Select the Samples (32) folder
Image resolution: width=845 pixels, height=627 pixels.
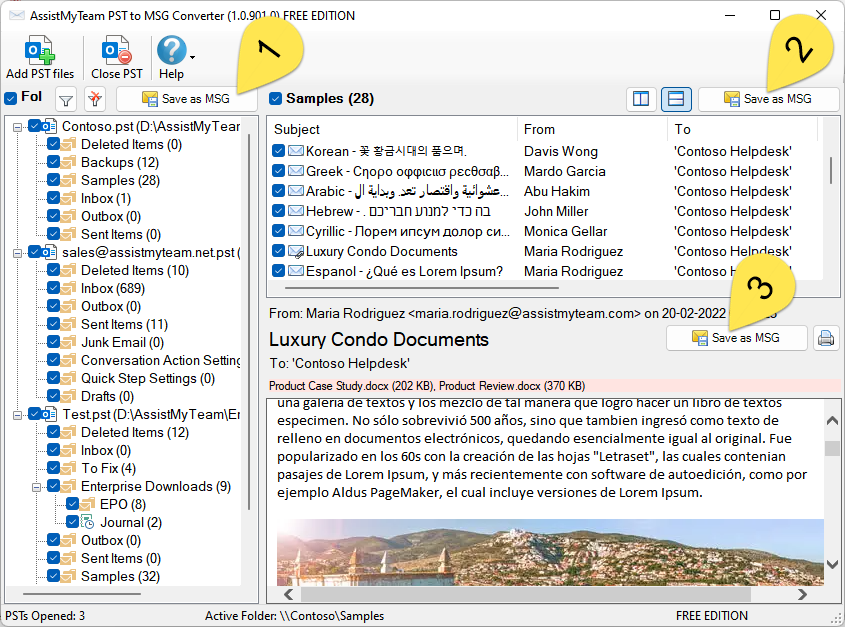coord(120,576)
